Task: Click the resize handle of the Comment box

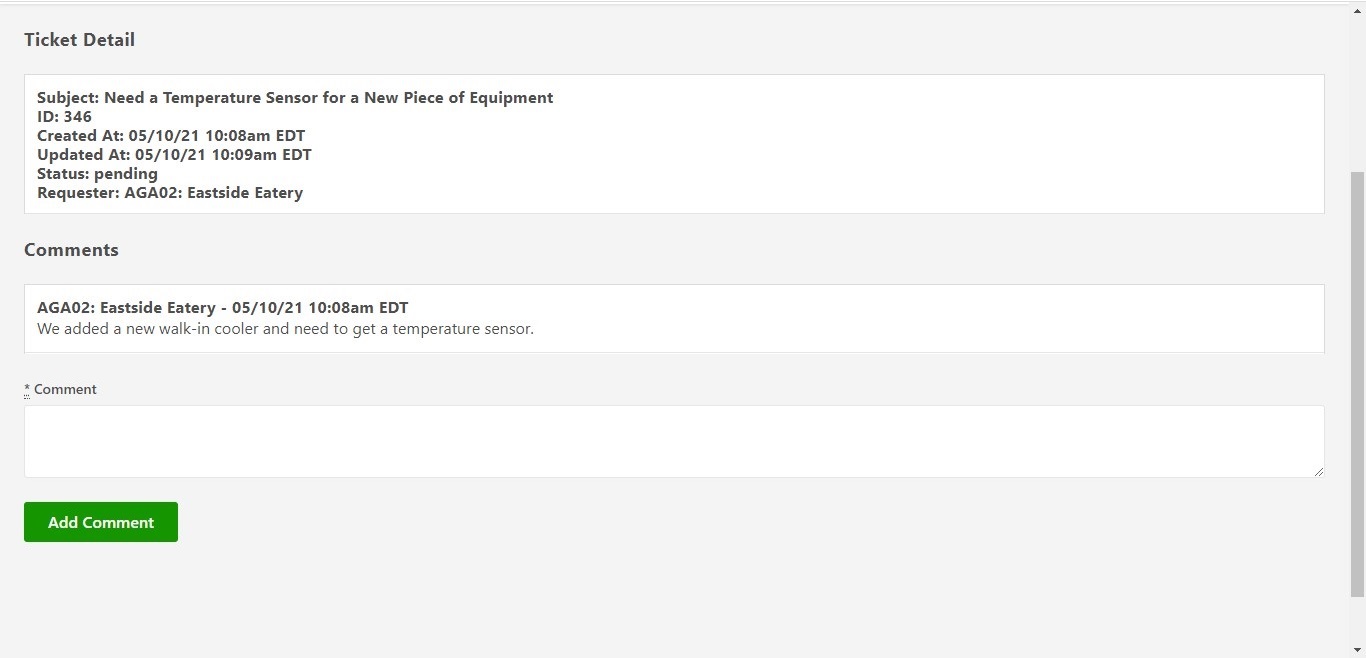Action: [1318, 473]
